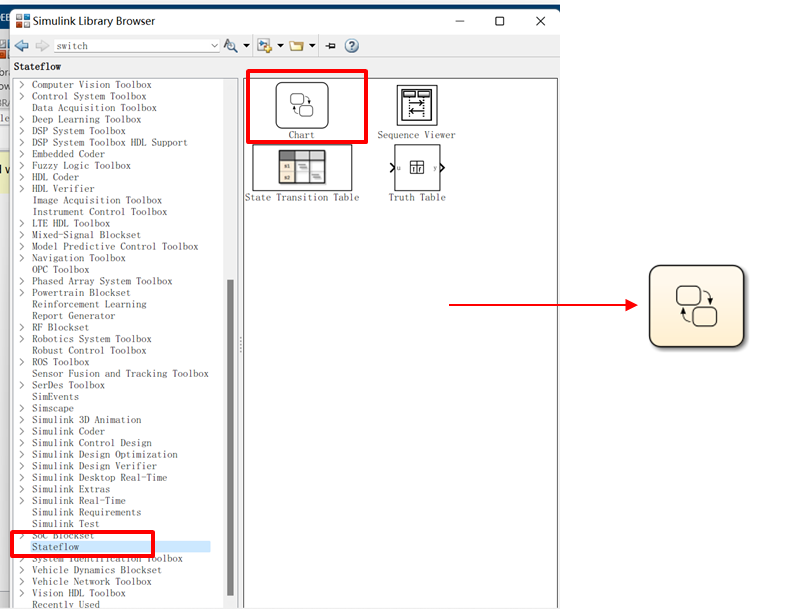
Task: Select Simulink Design Optimization in tree
Action: 104,455
